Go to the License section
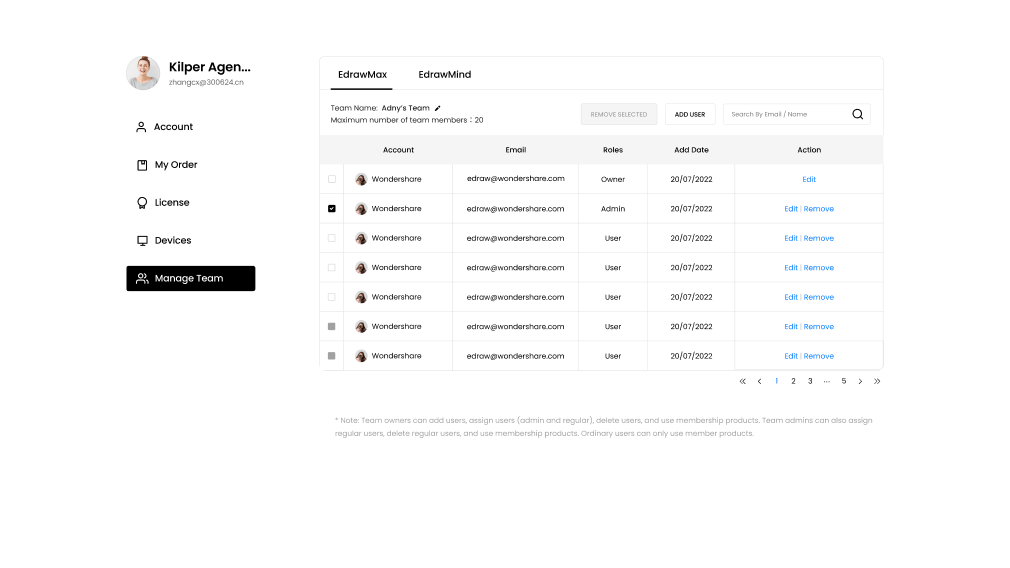Viewport: 1010px width, 568px height. pyautogui.click(x=163, y=203)
